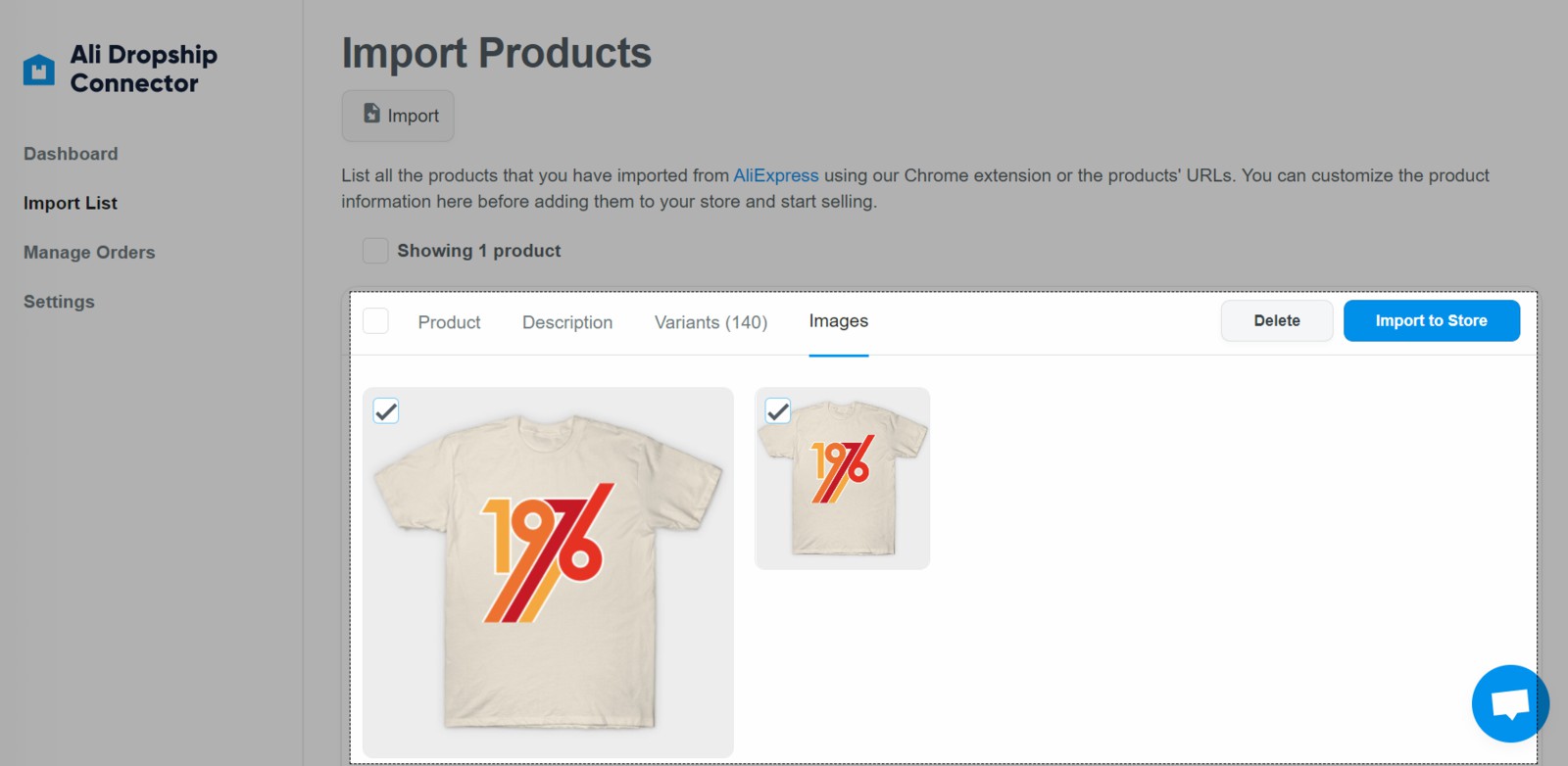Open Settings from the sidebar
Image resolution: width=1568 pixels, height=766 pixels.
pos(59,302)
